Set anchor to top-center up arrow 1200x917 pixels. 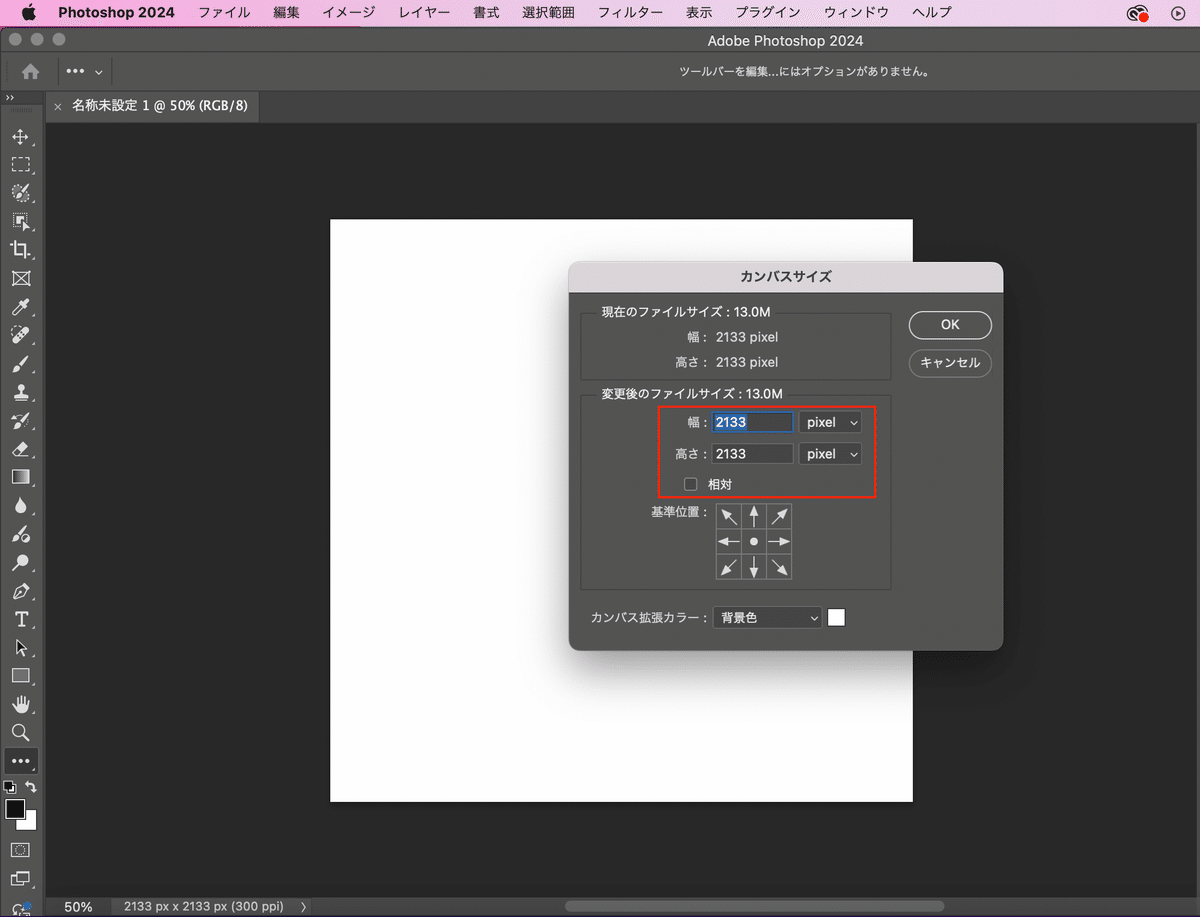point(754,516)
